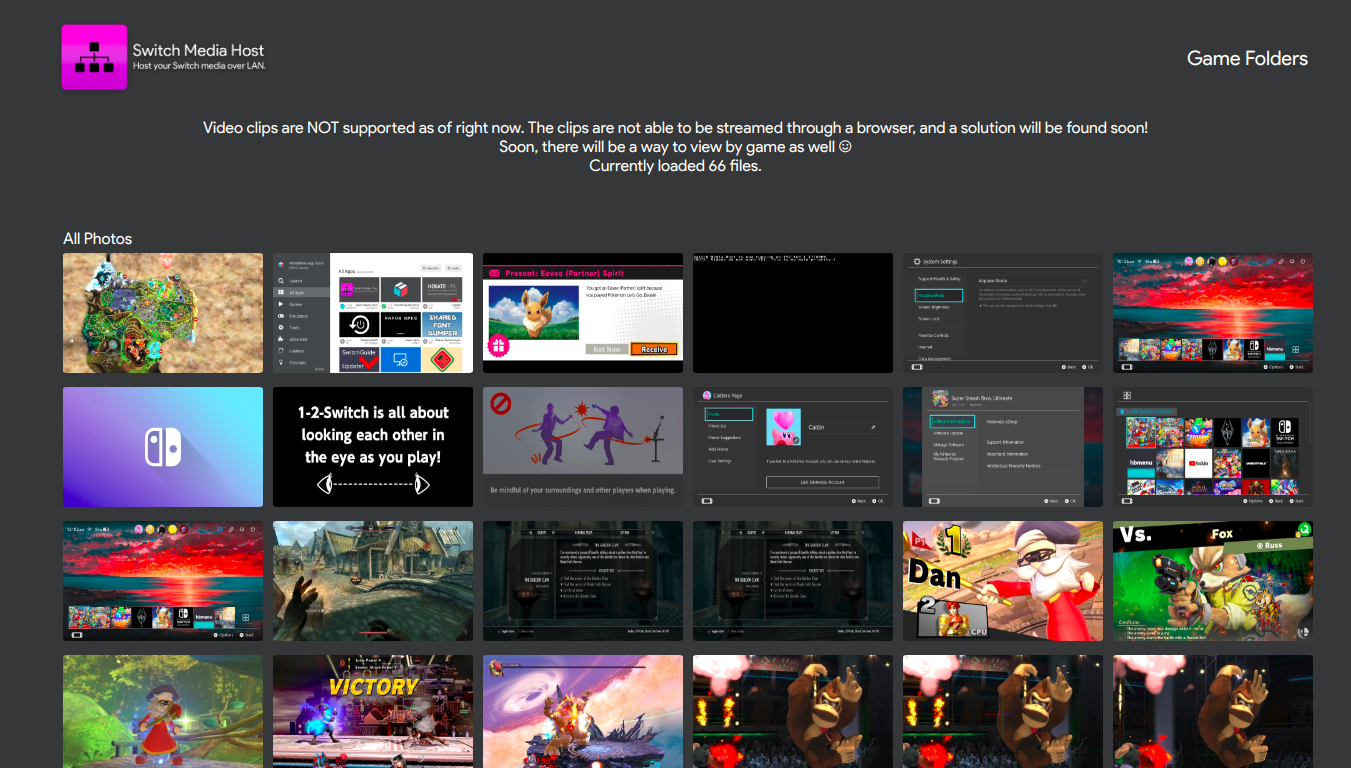Screen dimensions: 1351x768
Task: Open the 1-2-Switch eye contact message image
Action: click(x=373, y=447)
